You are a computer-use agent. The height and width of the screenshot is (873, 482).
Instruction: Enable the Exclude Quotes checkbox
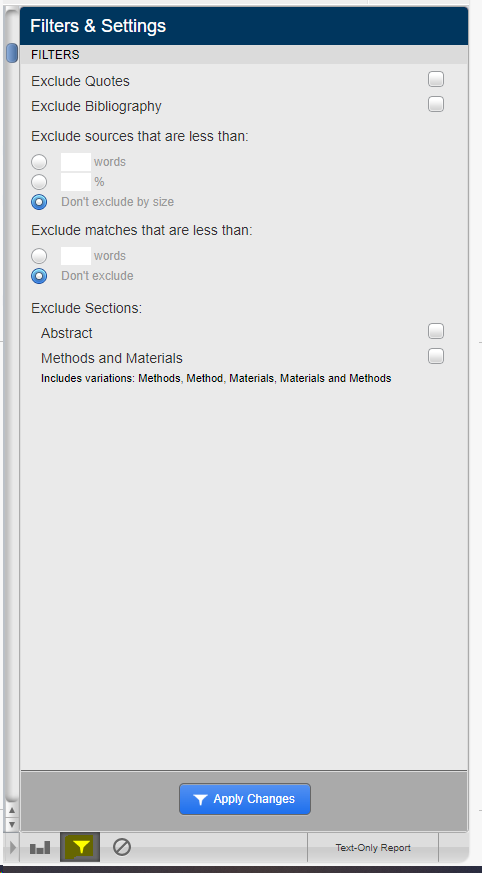point(436,79)
